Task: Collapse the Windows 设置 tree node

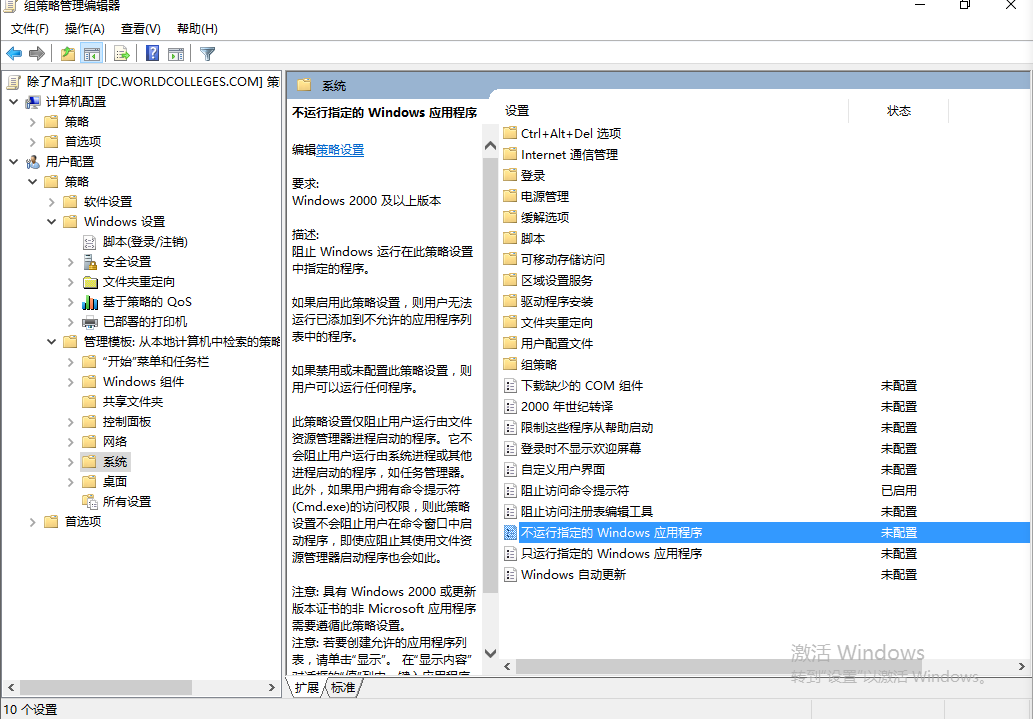Action: (50, 221)
